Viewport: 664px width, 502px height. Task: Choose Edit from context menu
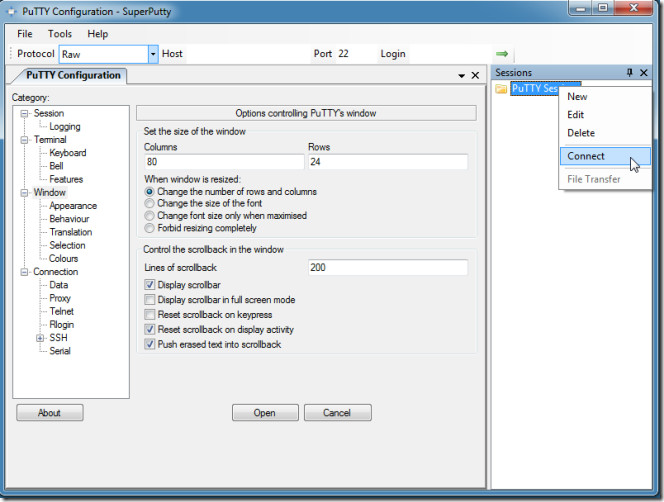[605, 115]
